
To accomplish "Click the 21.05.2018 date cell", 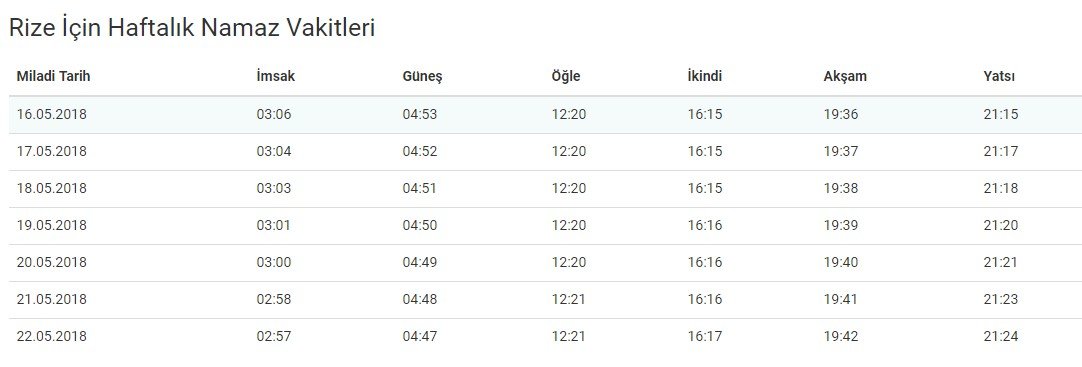I will [52, 300].
